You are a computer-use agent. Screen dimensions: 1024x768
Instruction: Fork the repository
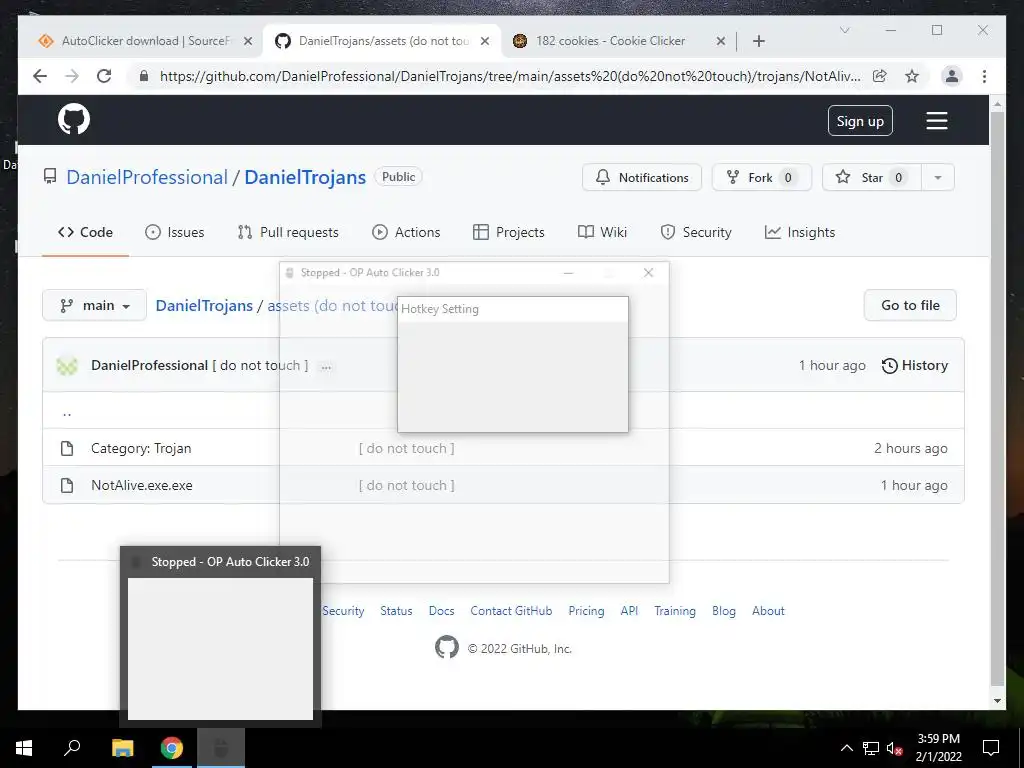[x=761, y=177]
